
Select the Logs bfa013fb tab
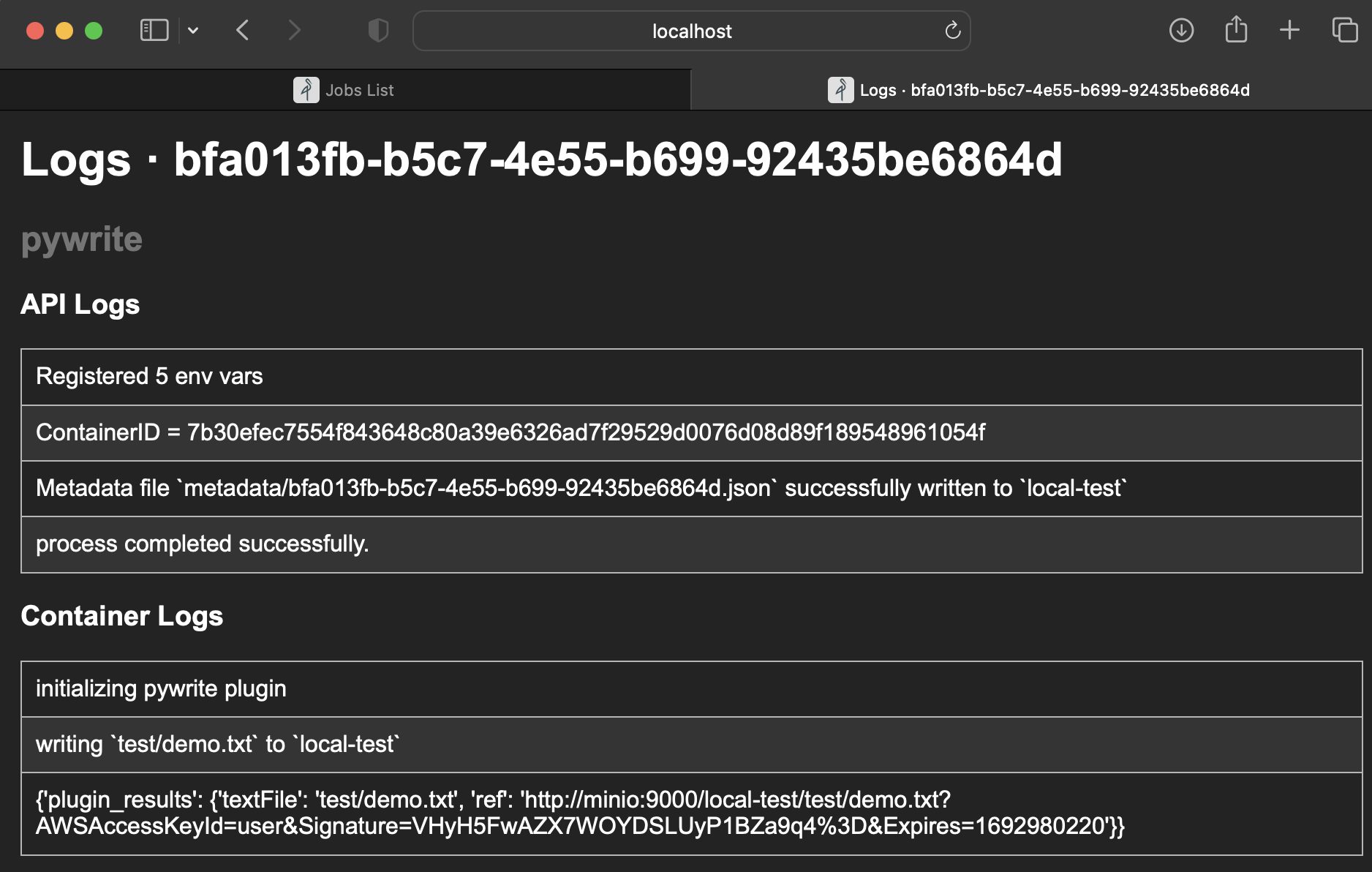click(x=1031, y=90)
